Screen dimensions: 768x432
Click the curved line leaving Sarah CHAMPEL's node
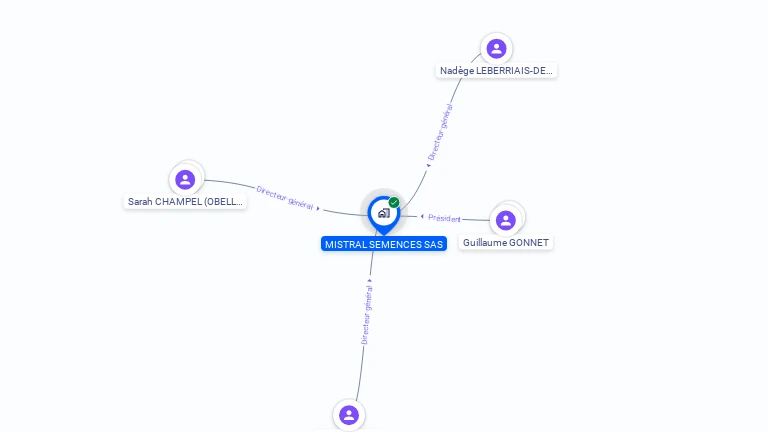coord(228,183)
